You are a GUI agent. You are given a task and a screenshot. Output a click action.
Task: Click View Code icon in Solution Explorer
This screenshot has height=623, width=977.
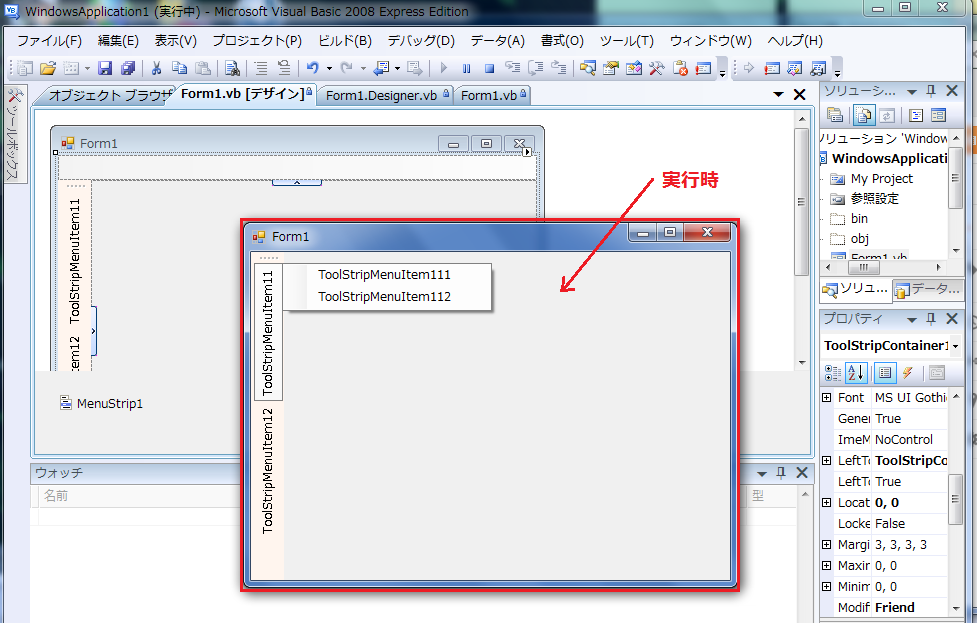915,115
